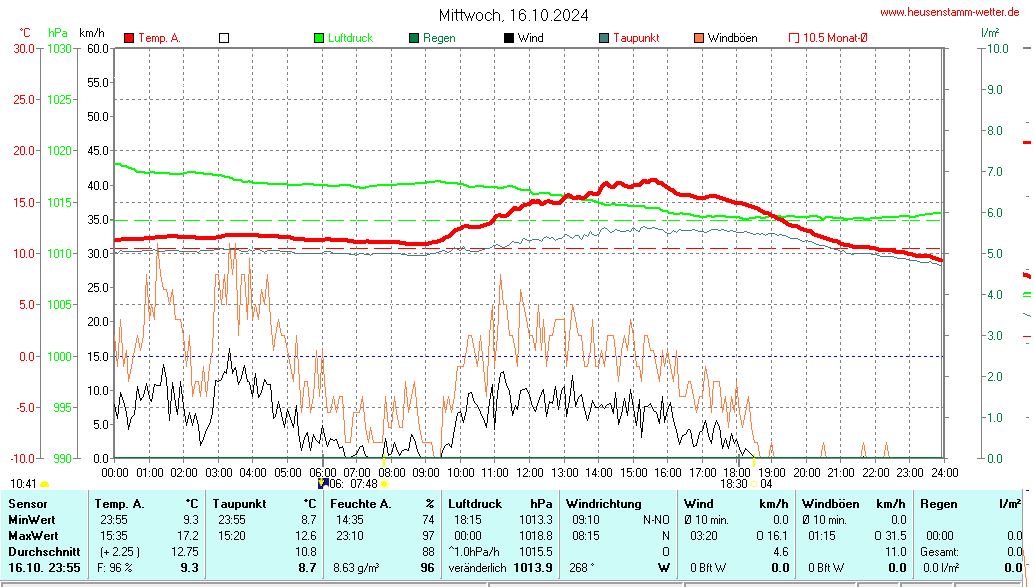Click the yellow sun icon beside 10:41
1034x587 pixels.
45,484
